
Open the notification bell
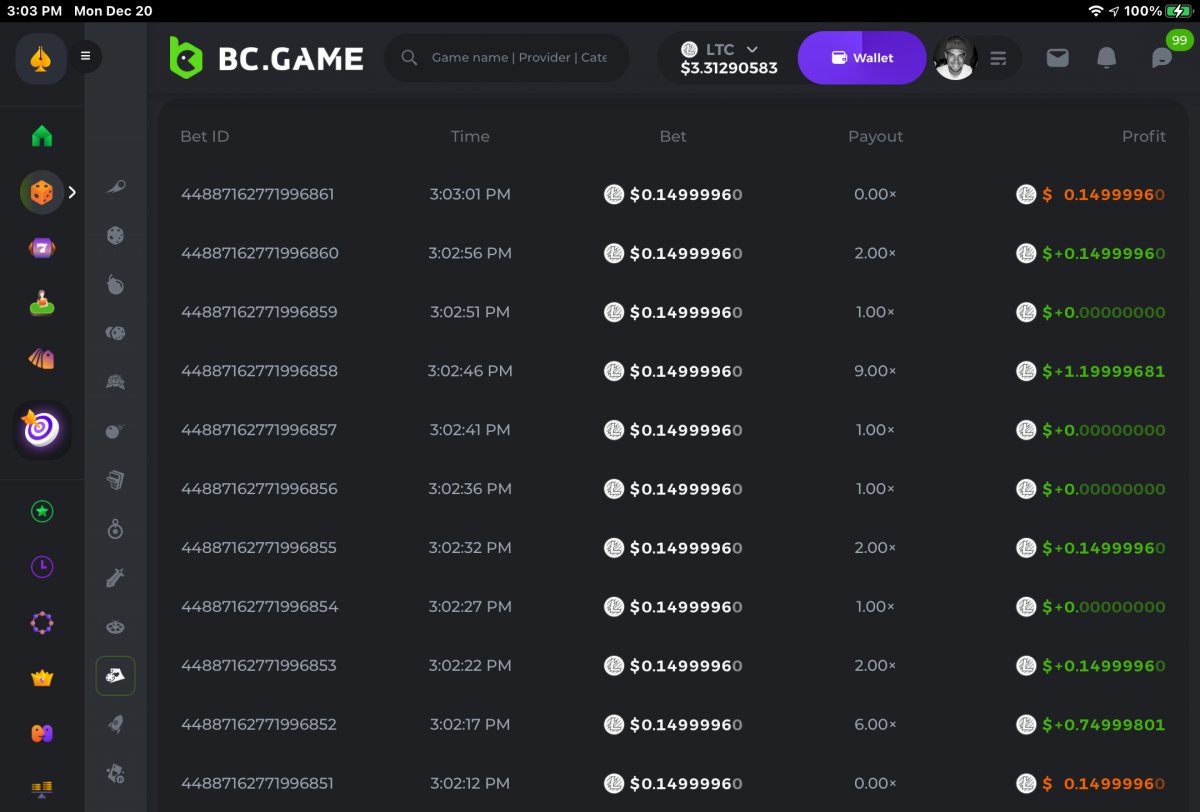1106,58
